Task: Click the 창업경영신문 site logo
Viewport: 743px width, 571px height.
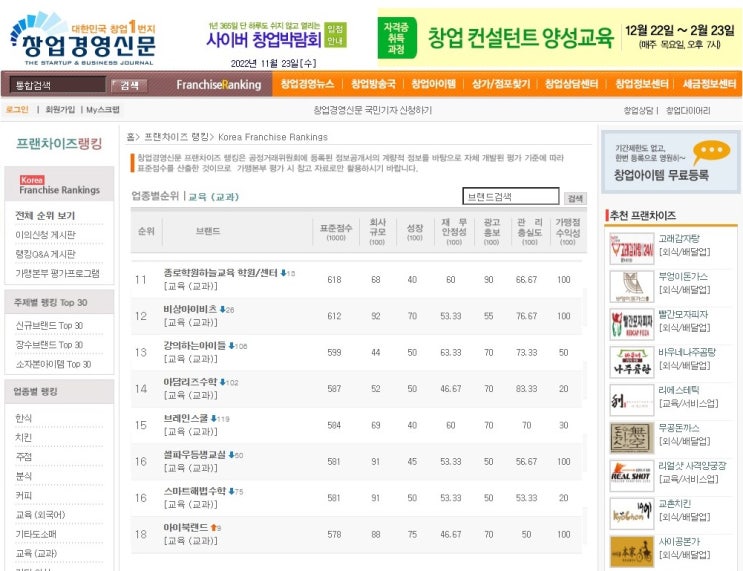Action: [83, 40]
